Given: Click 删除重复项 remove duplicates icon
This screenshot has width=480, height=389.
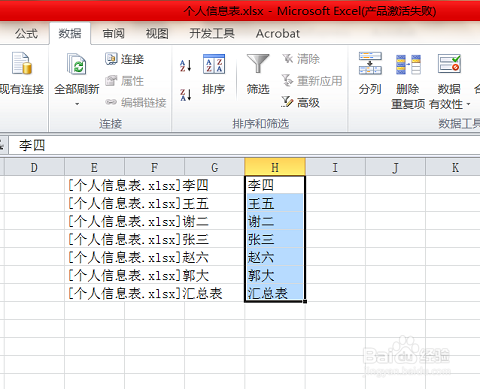Looking at the screenshot, I should pyautogui.click(x=408, y=64).
